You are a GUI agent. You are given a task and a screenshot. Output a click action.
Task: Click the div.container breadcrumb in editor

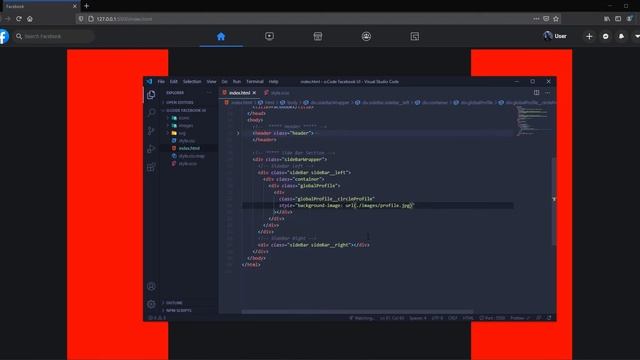coord(432,102)
